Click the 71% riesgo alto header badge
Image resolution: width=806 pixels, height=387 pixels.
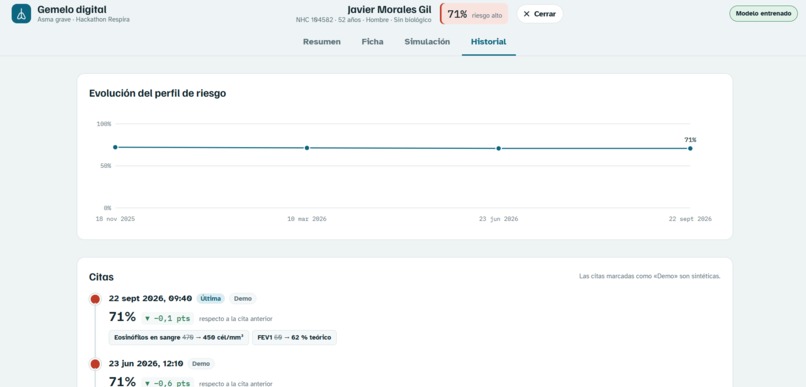pos(474,14)
